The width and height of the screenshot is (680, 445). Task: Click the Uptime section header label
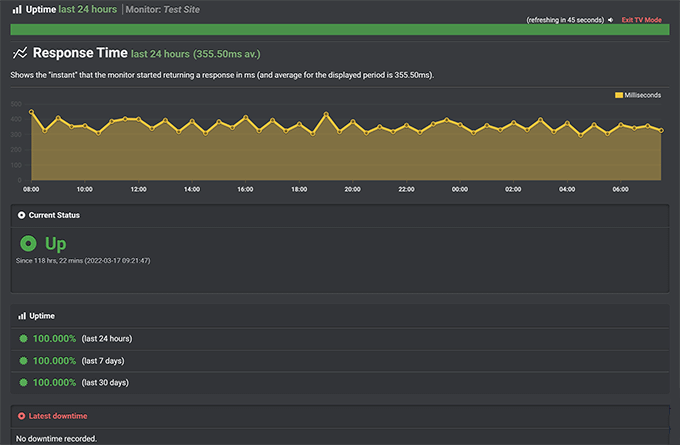43,316
